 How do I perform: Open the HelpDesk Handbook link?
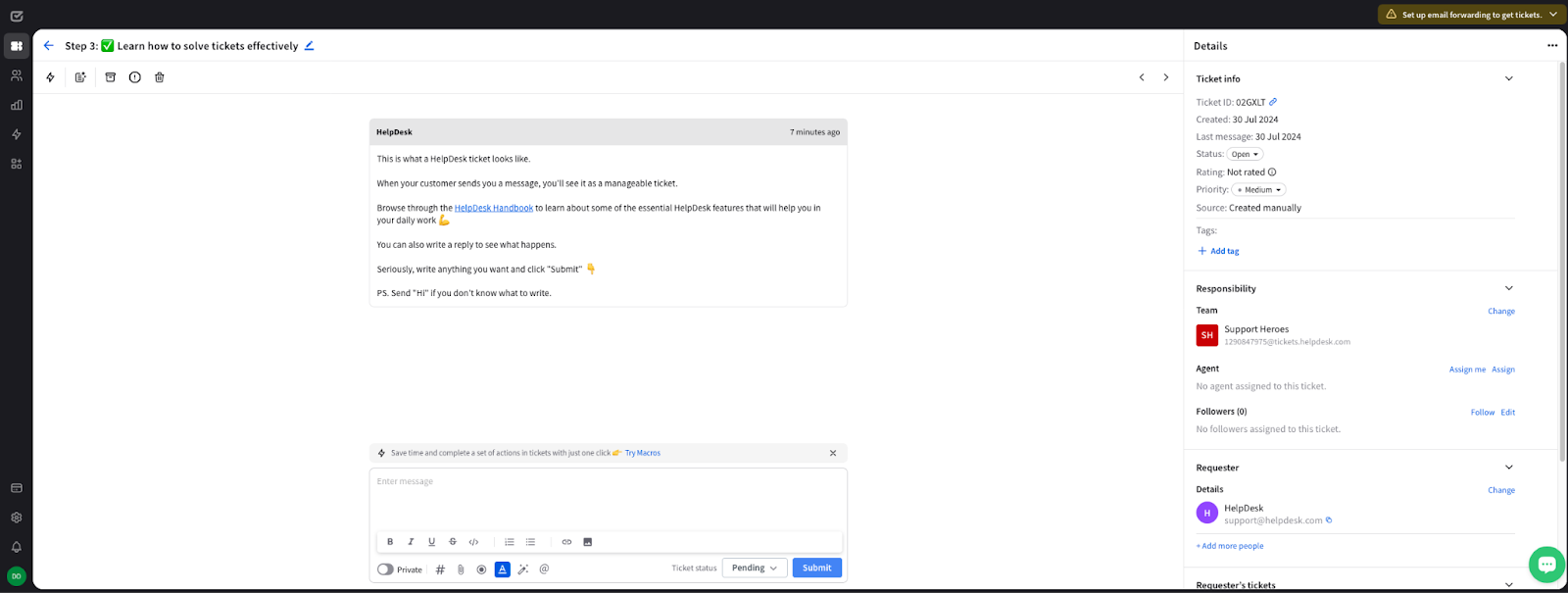(x=493, y=208)
